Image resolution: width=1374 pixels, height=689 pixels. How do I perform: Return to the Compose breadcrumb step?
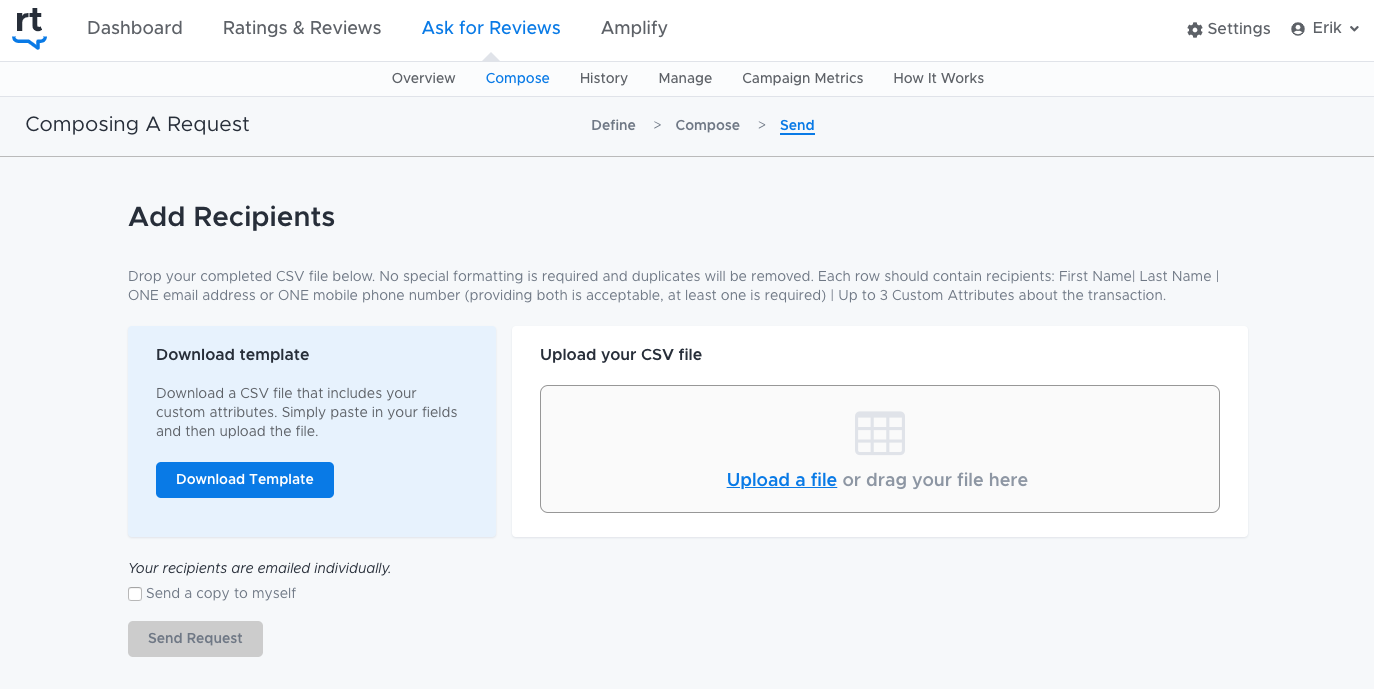coord(708,125)
